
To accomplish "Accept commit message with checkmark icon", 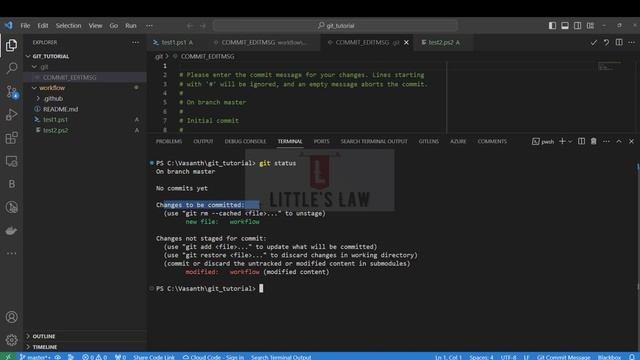I will tap(593, 42).
